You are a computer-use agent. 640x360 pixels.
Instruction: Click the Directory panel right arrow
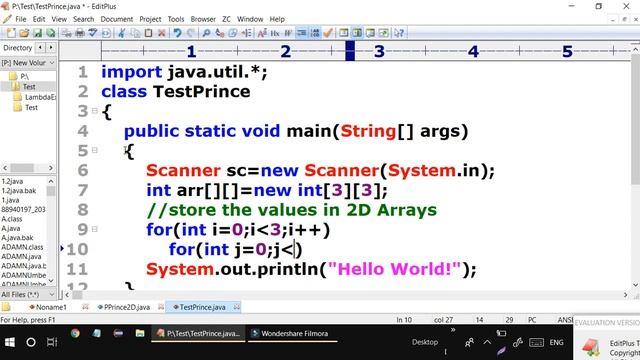51,48
